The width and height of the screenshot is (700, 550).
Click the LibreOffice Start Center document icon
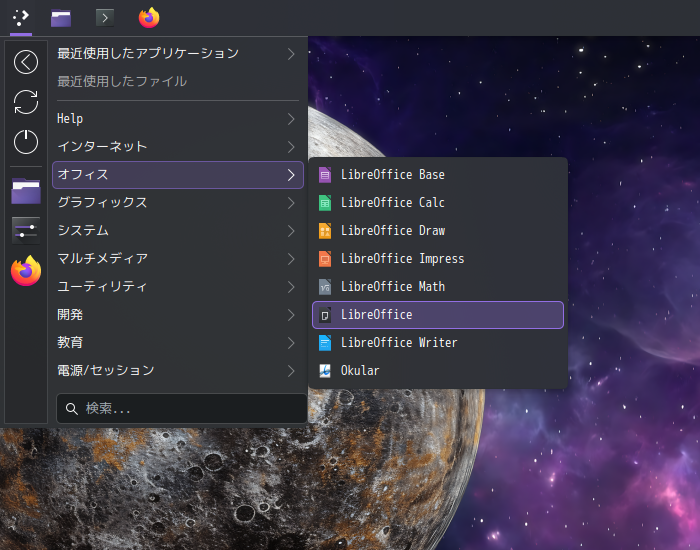(325, 315)
